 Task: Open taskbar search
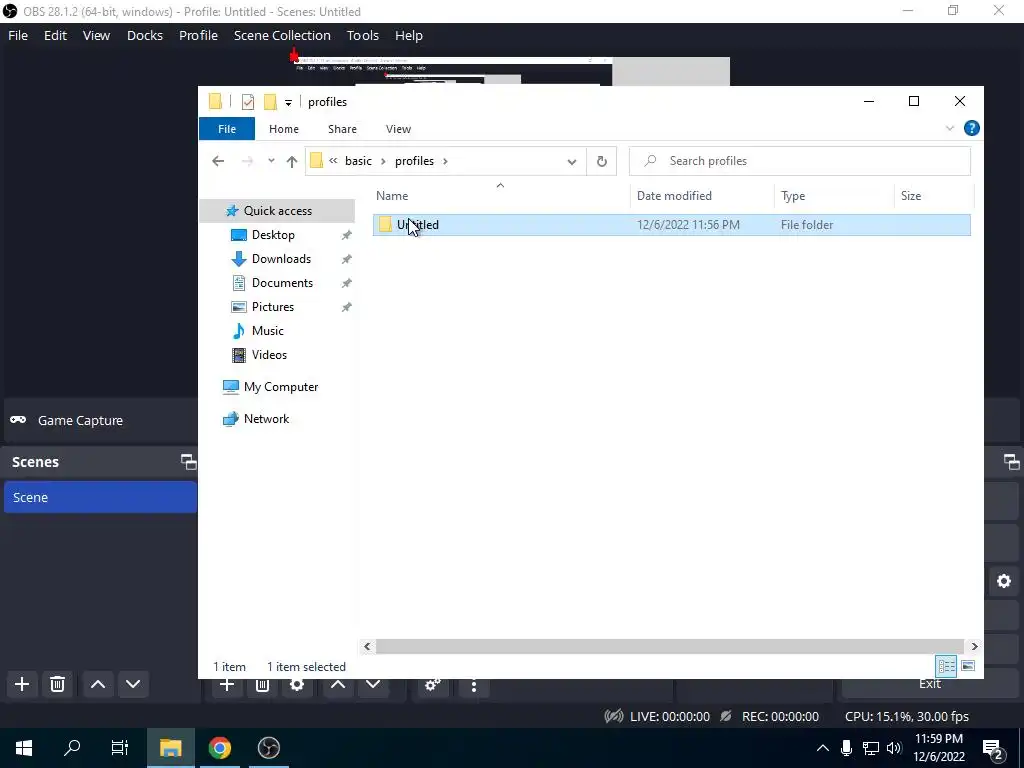pyautogui.click(x=72, y=748)
